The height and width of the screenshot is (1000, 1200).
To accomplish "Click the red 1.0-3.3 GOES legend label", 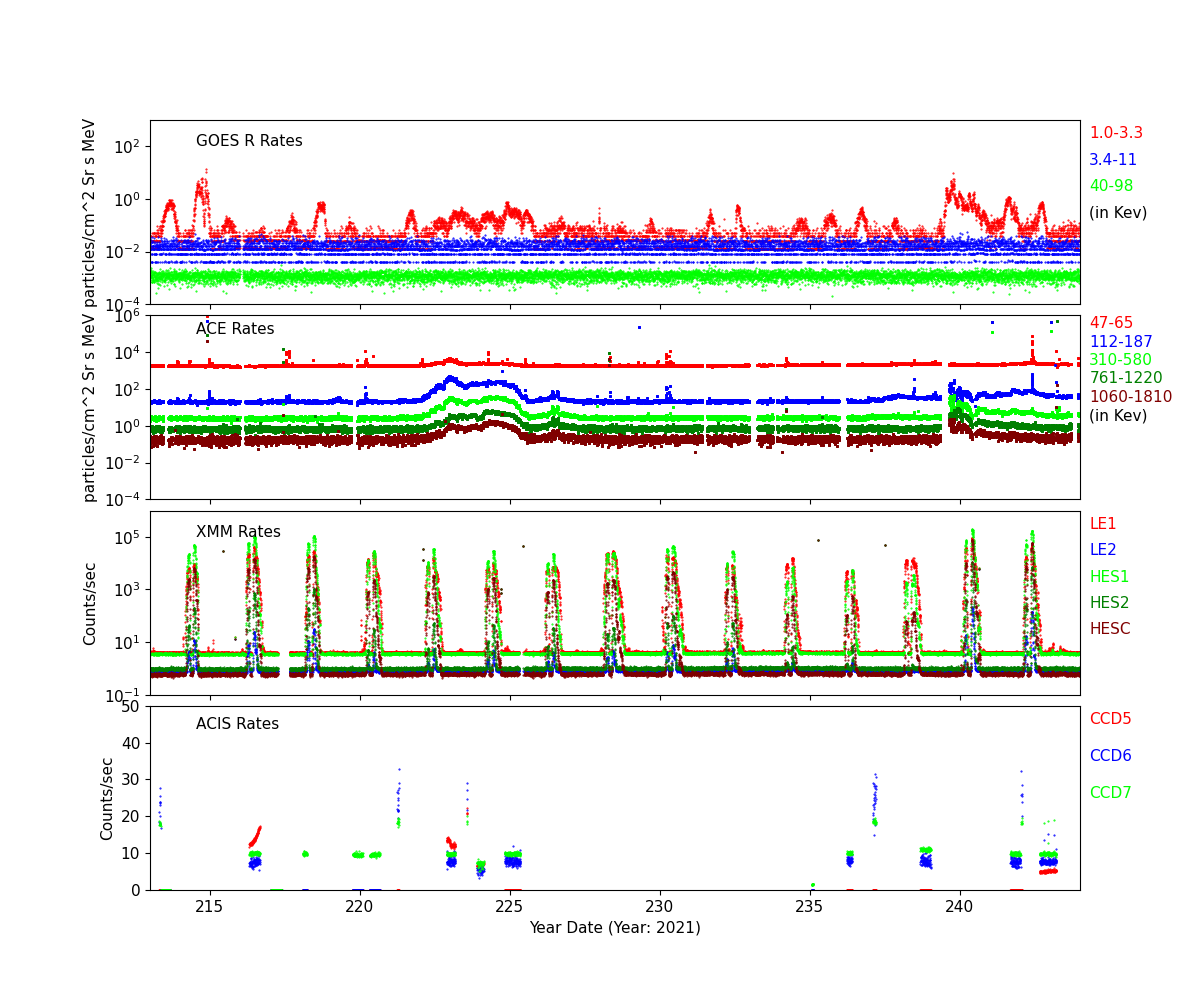I will 1115,133.
